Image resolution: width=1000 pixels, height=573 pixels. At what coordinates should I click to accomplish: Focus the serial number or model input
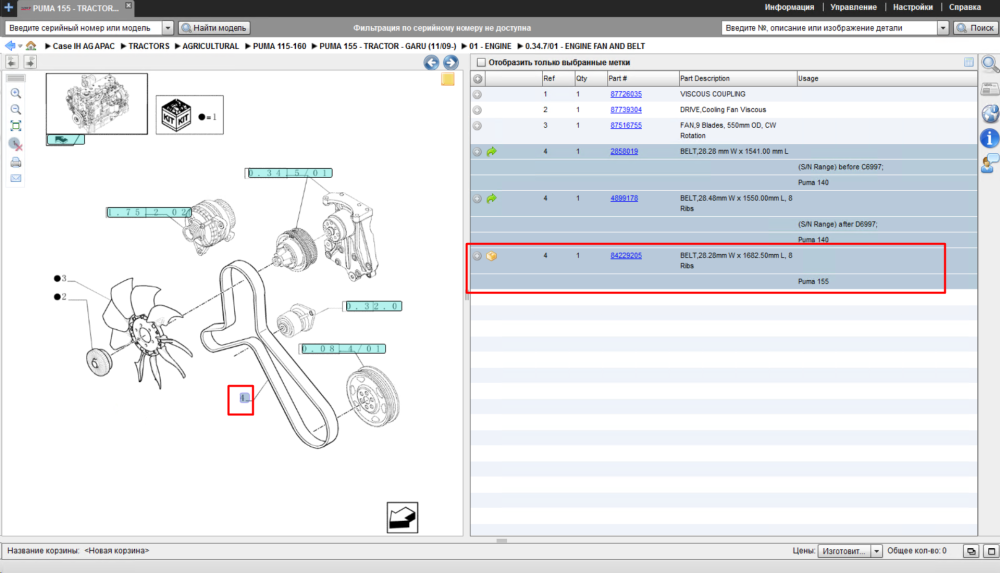84,28
